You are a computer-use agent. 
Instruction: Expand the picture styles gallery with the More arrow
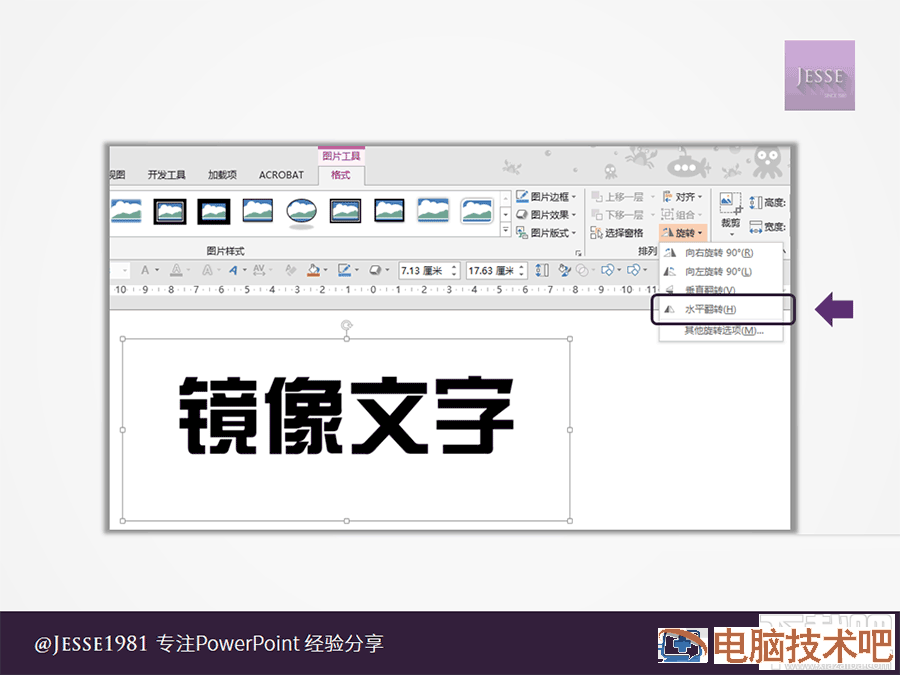506,230
